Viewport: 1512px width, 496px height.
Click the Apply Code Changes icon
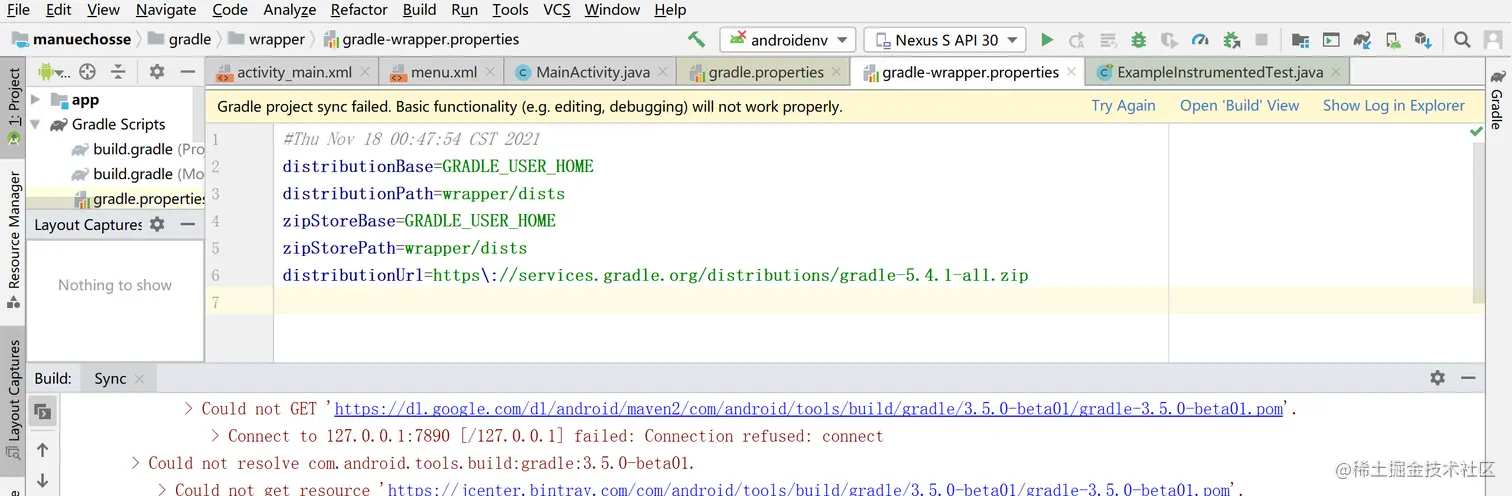click(x=1108, y=40)
